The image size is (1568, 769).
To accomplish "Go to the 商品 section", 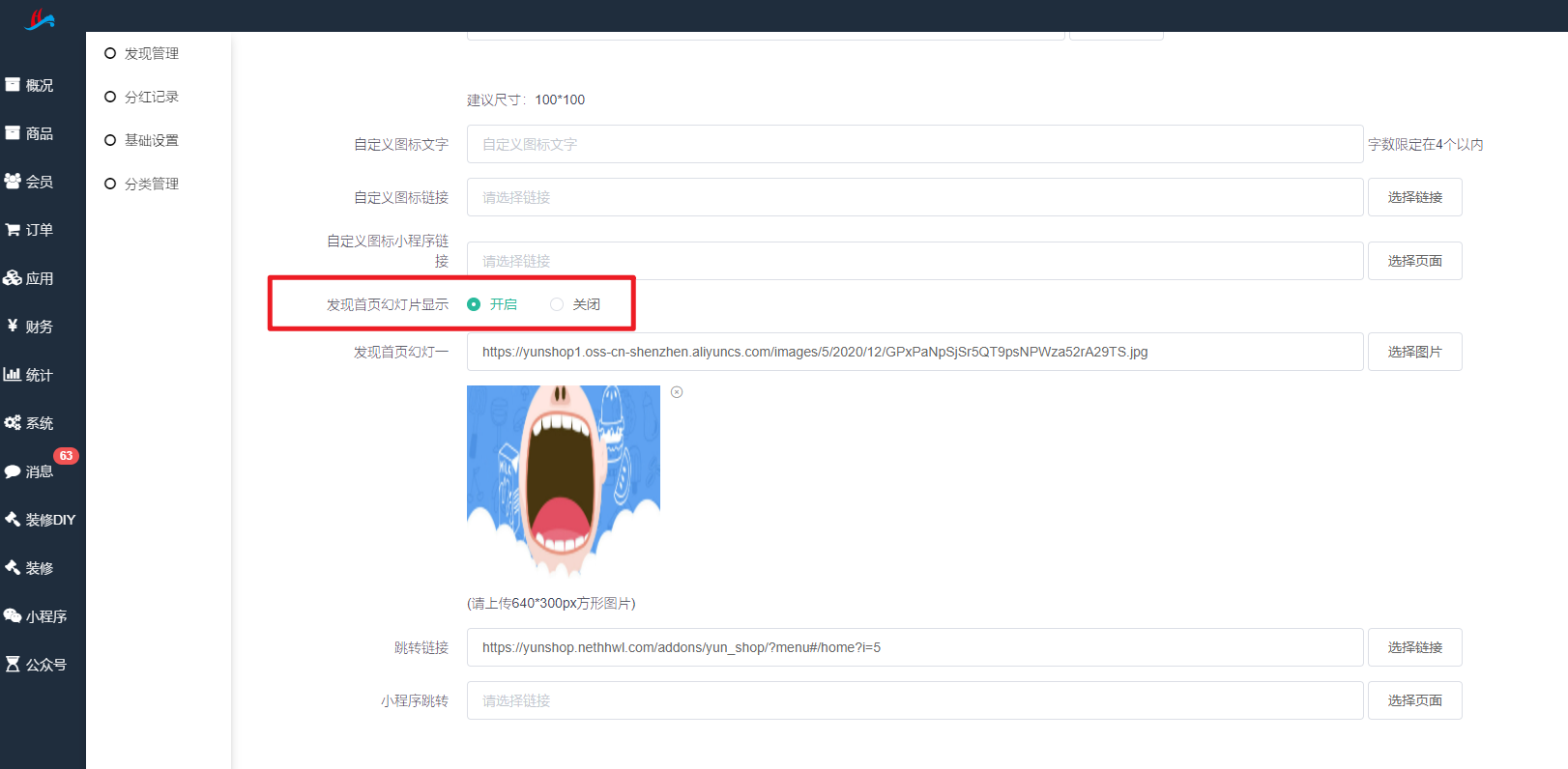I will point(40,133).
